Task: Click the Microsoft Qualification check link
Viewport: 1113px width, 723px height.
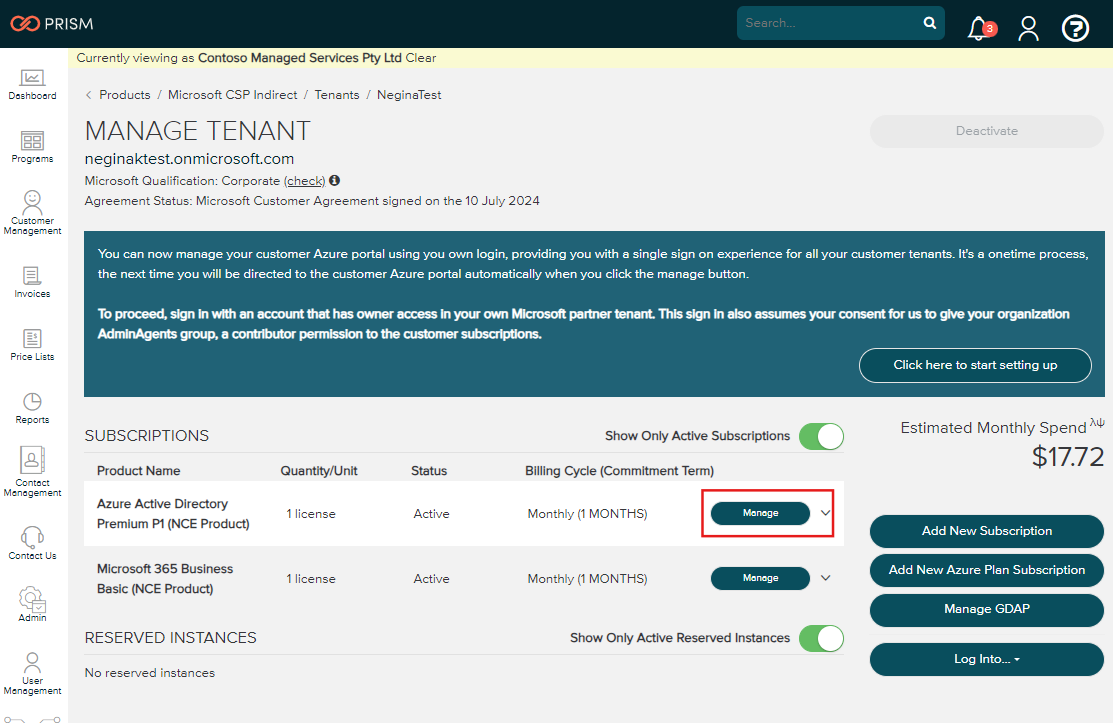Action: coord(305,181)
